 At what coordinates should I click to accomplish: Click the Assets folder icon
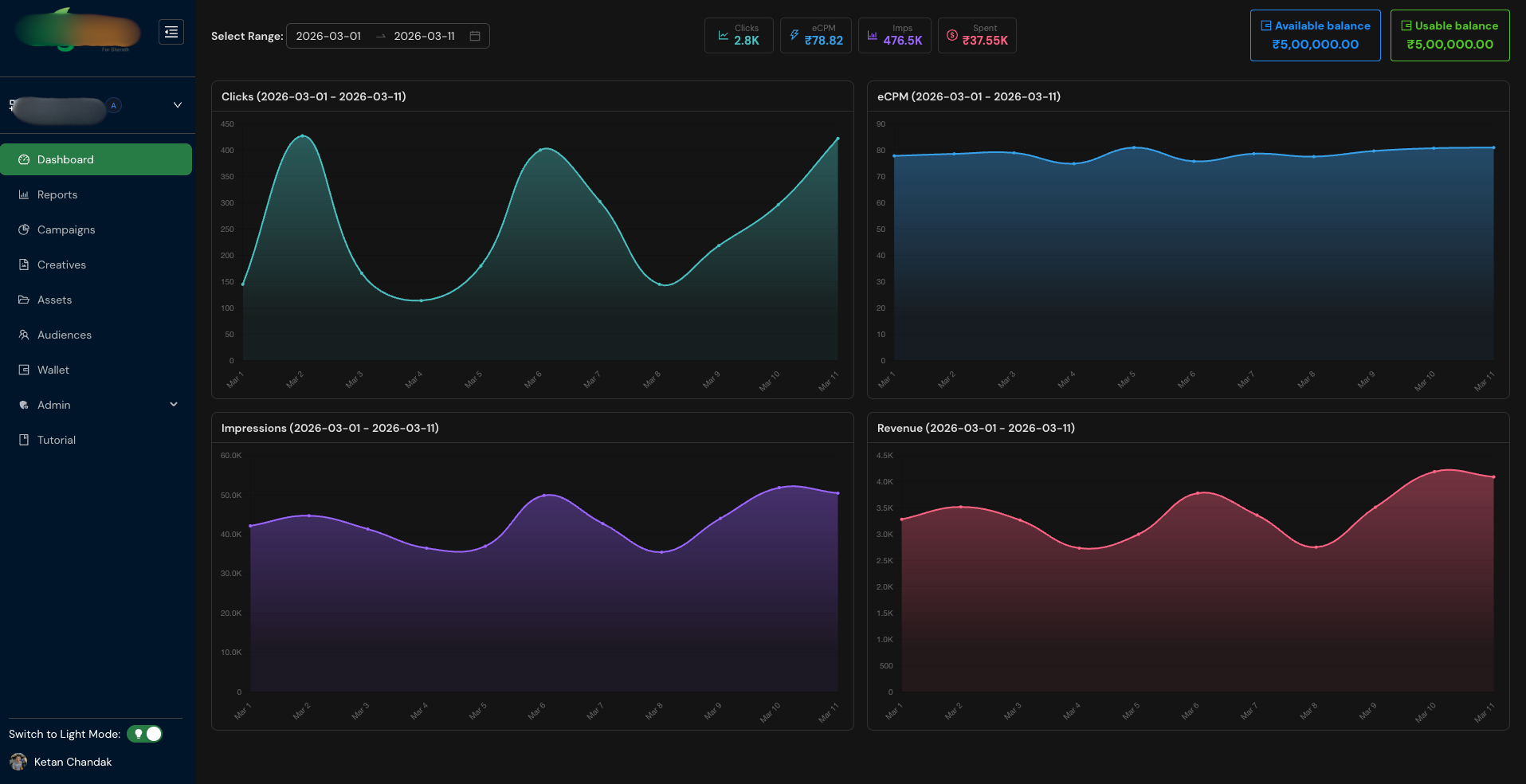(x=24, y=300)
